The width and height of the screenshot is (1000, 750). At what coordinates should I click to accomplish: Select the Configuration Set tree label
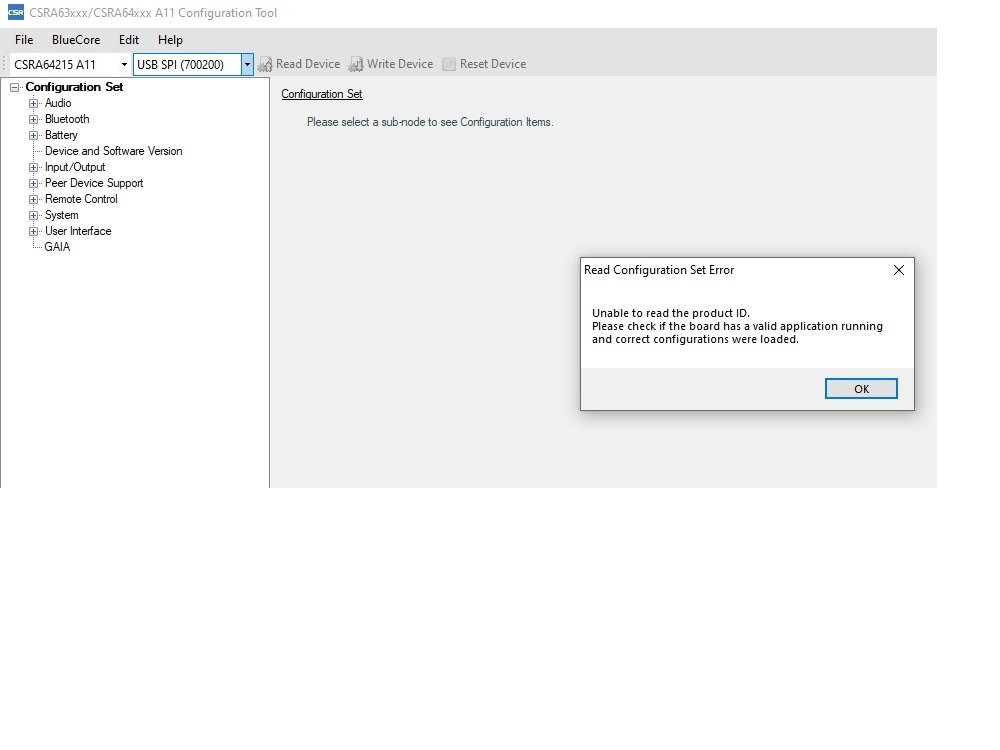[74, 87]
